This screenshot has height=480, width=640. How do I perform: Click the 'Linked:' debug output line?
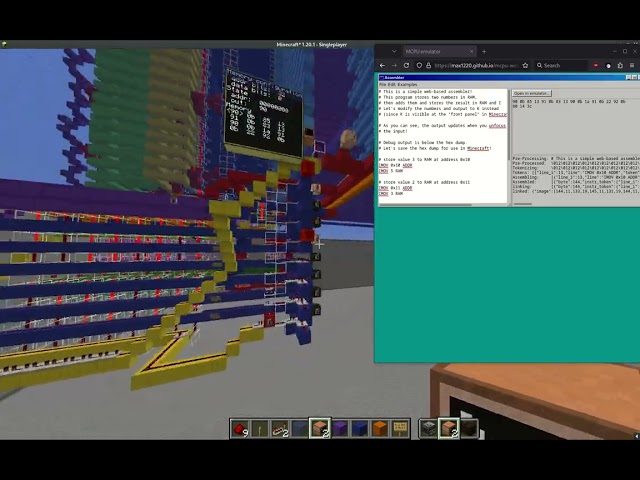point(576,191)
